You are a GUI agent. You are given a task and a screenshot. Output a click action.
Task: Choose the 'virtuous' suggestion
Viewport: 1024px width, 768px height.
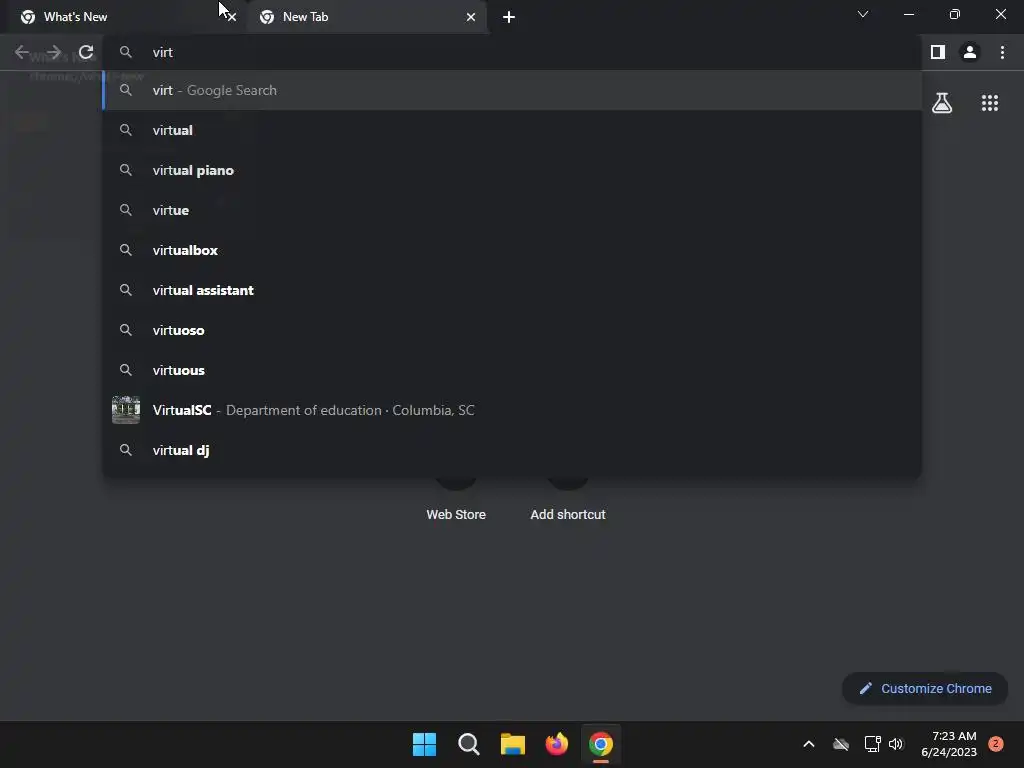(513, 370)
